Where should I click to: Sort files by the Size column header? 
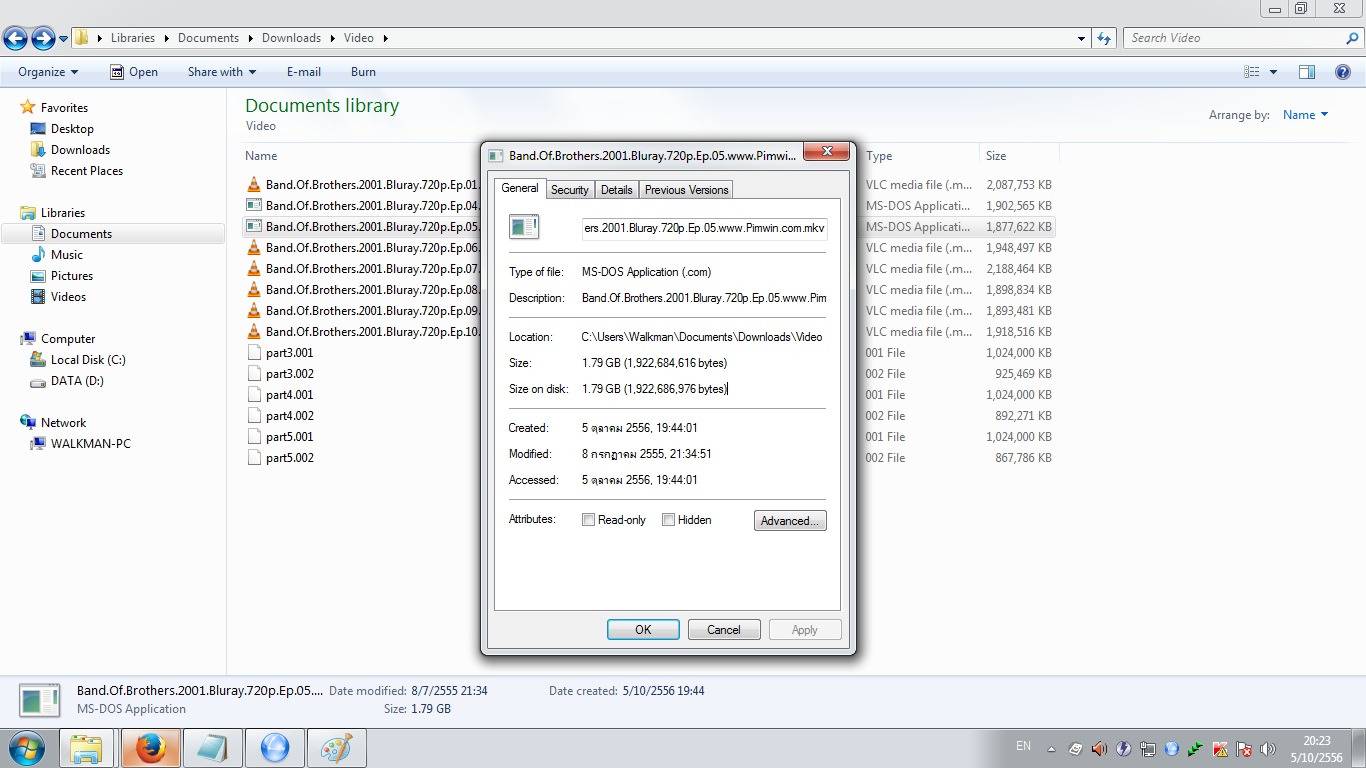(x=1019, y=156)
